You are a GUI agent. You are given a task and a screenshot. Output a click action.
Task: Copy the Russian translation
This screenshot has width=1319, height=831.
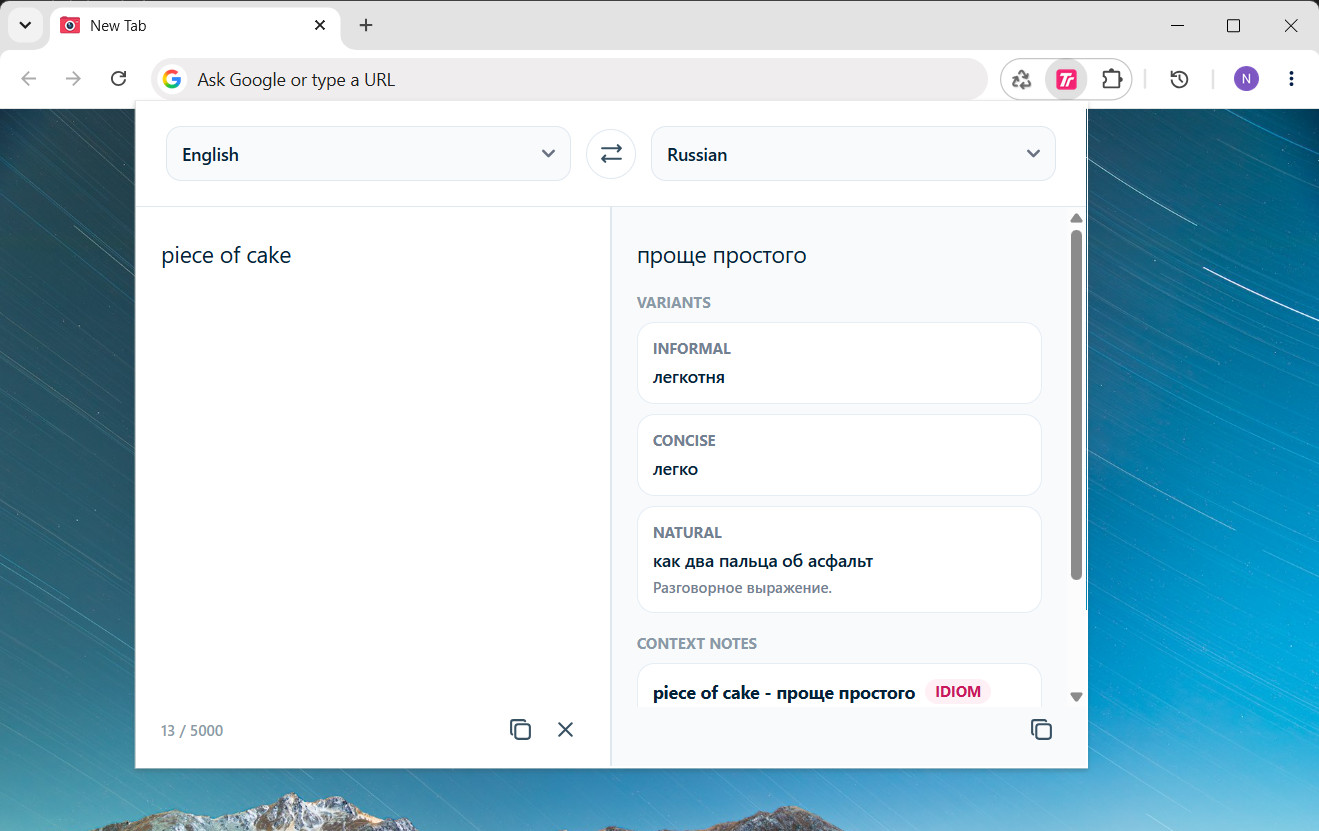(1041, 730)
